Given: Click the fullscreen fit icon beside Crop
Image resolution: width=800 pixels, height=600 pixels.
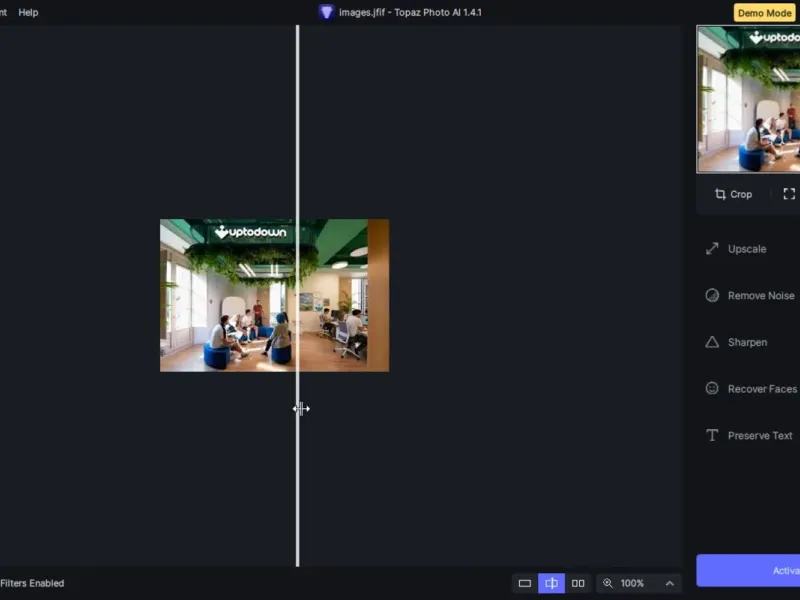Looking at the screenshot, I should pos(789,194).
